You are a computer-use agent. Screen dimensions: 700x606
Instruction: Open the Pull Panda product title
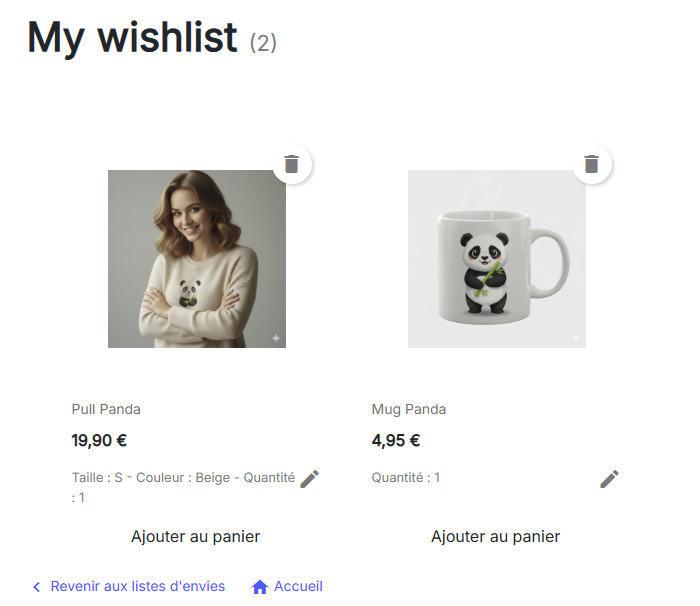[106, 409]
